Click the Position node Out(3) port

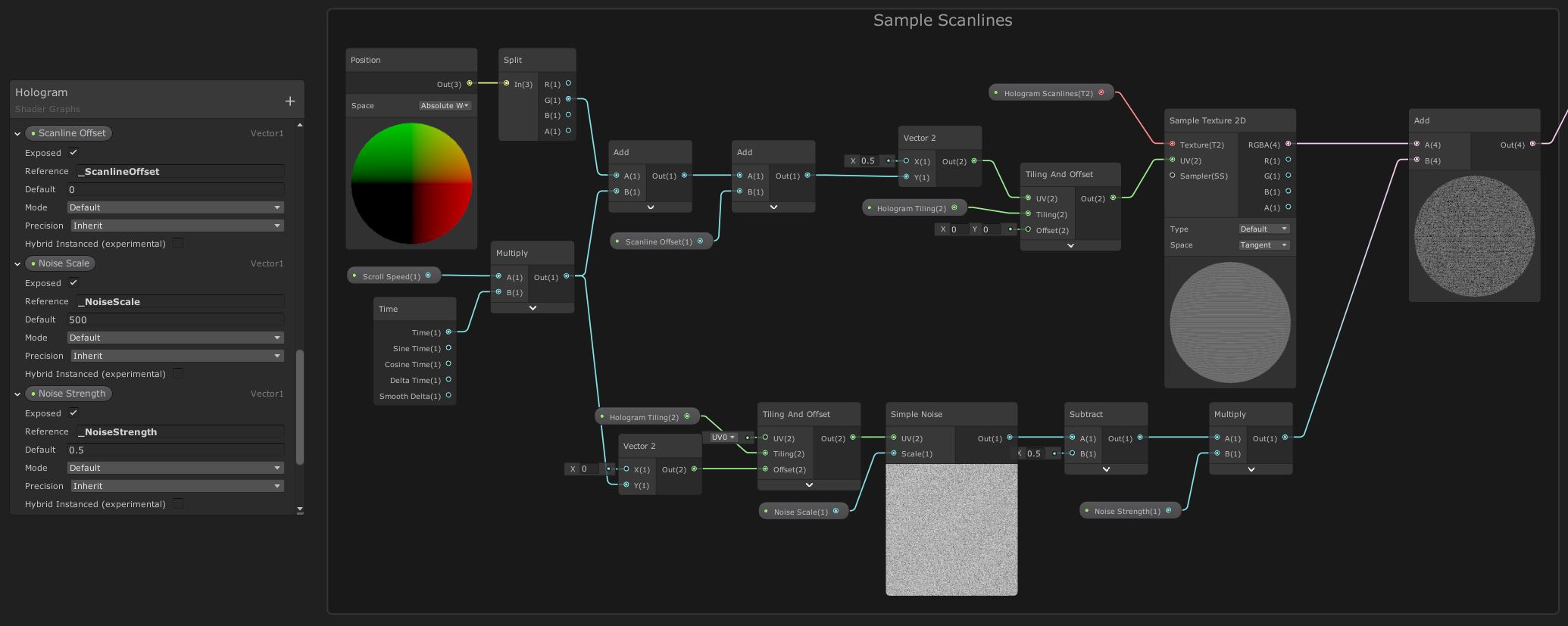[x=470, y=84]
